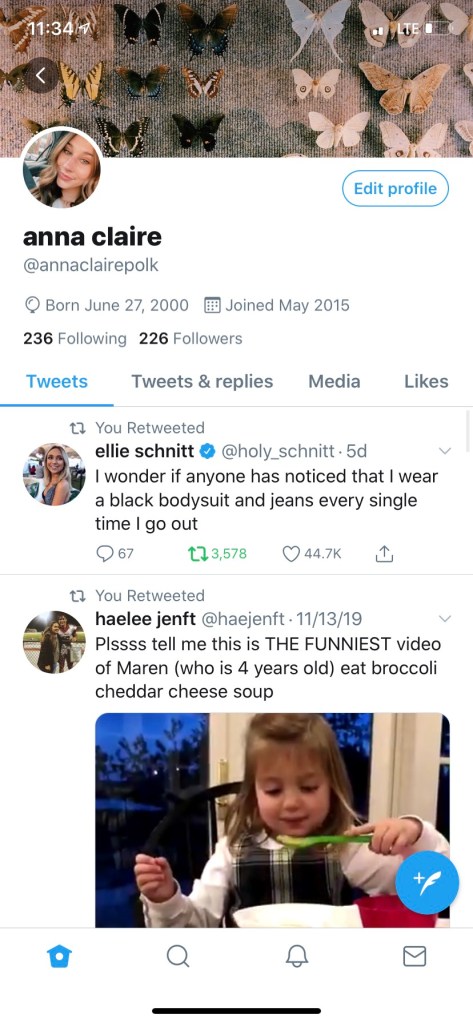
Task: Undo retweet on ellie schnitt's tweet
Action: point(217,554)
